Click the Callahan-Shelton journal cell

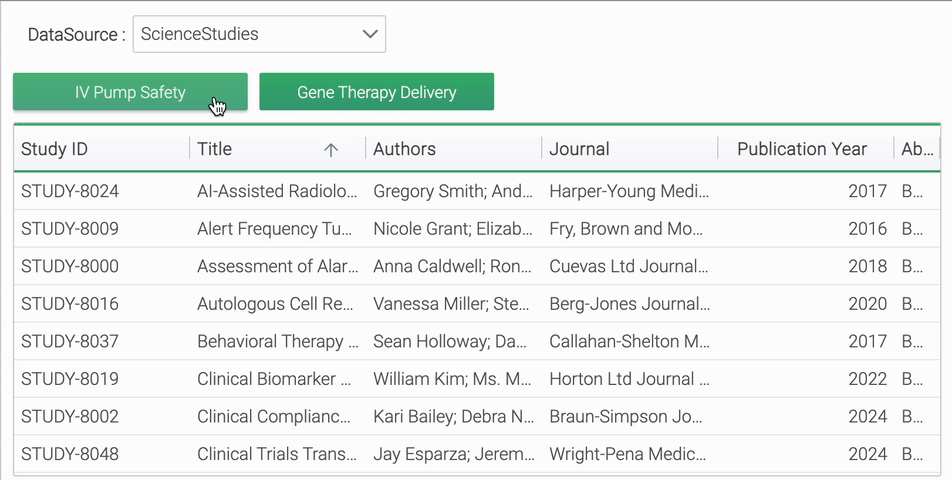[630, 342]
